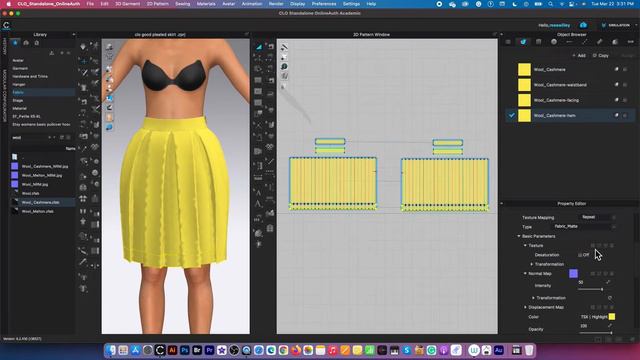Open the SIMULATION mode dropdown
Image resolution: width=640 pixels, height=360 pixels.
pyautogui.click(x=619, y=25)
